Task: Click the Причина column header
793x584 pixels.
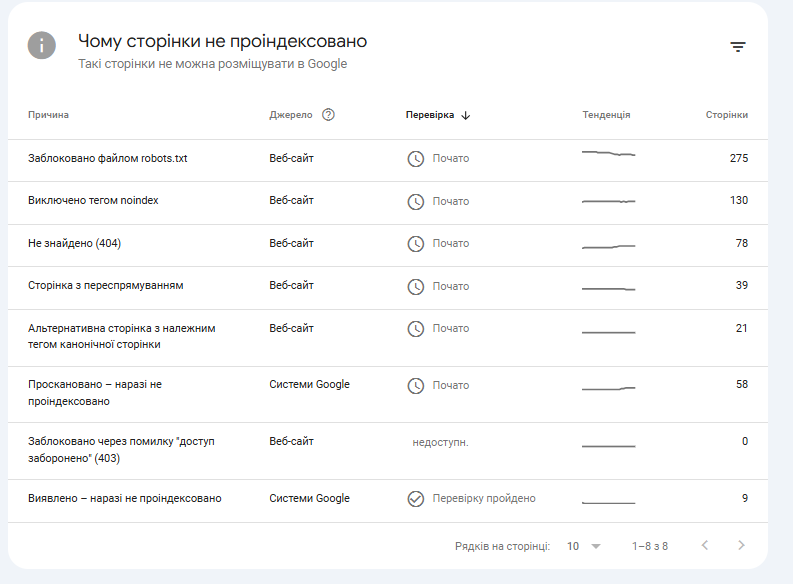Action: click(48, 115)
